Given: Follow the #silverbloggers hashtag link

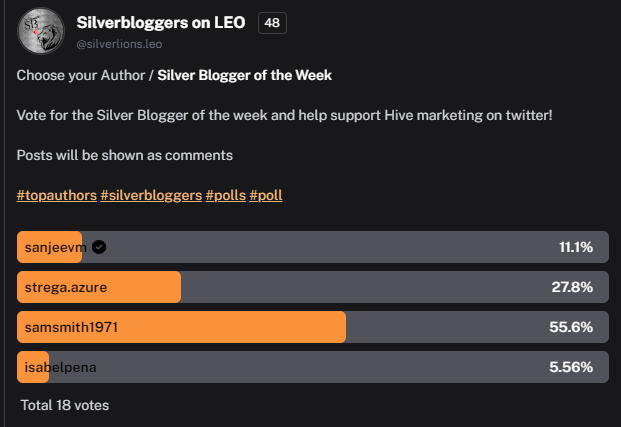Looking at the screenshot, I should pos(151,195).
